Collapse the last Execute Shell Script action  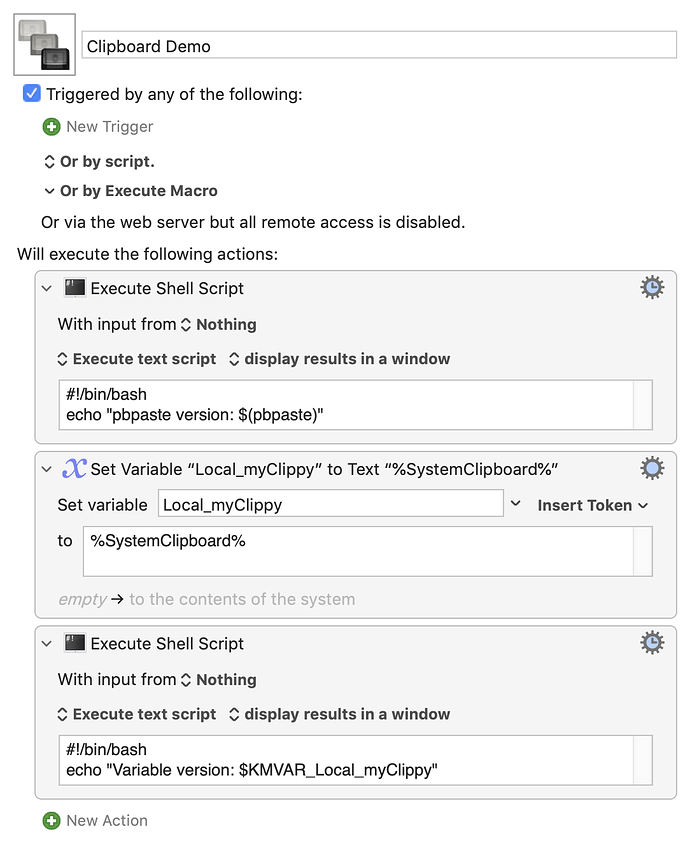[x=47, y=643]
